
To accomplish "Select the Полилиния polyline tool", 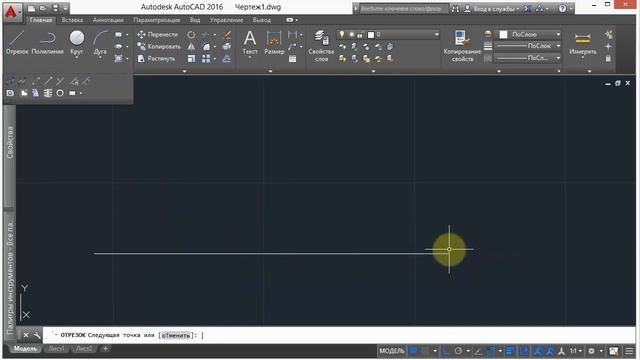I will pyautogui.click(x=48, y=42).
